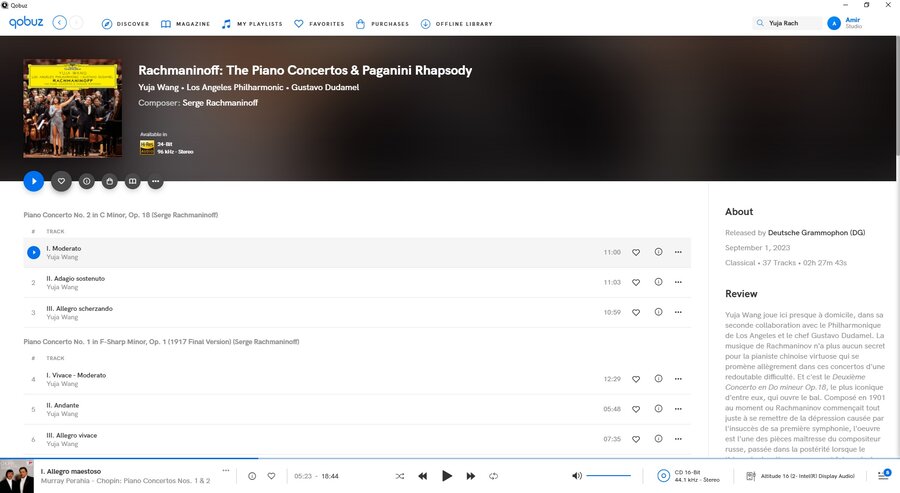Click the album cover thumbnail

tap(73, 108)
